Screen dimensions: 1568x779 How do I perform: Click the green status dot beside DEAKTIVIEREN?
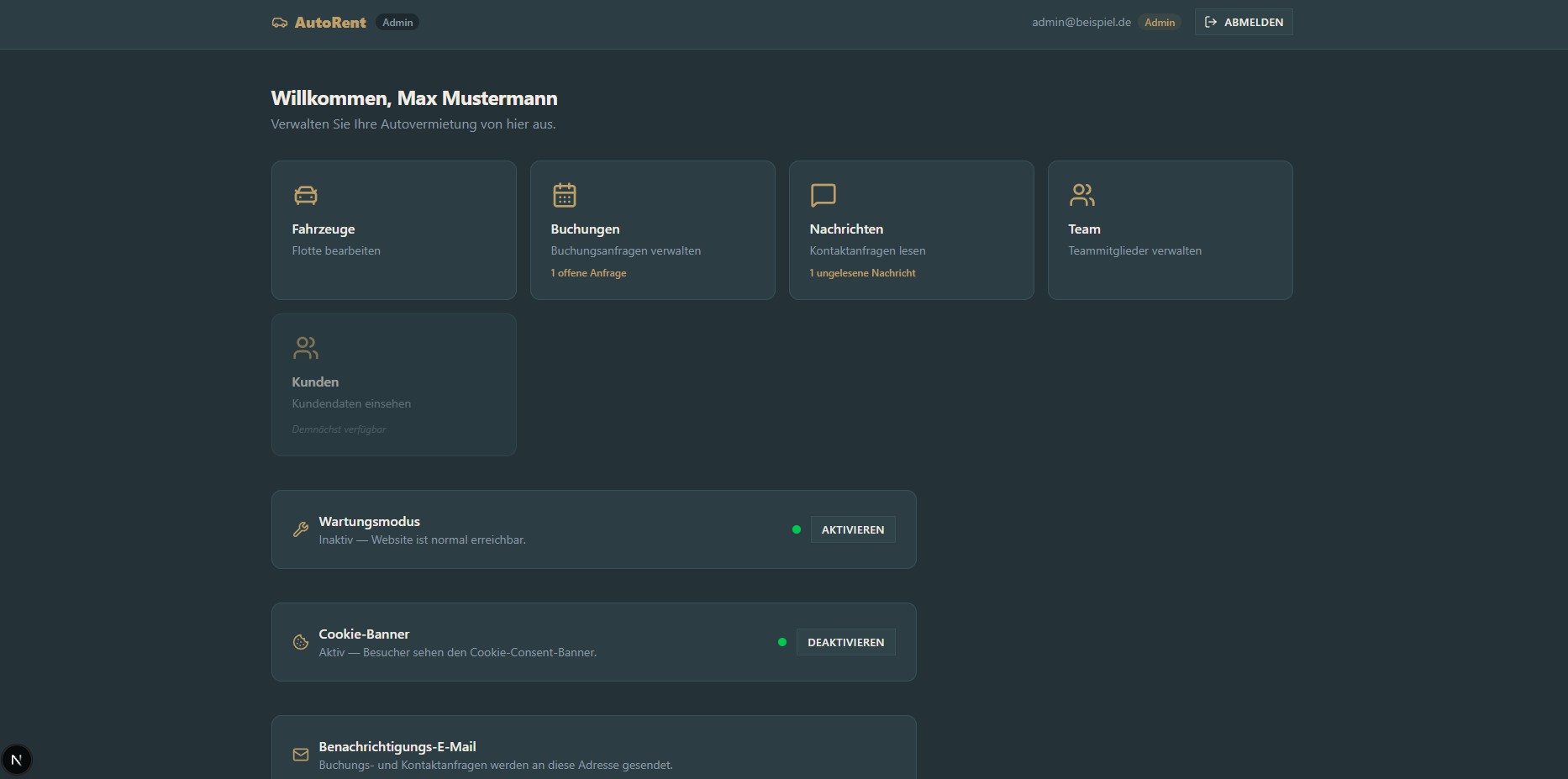coord(782,642)
